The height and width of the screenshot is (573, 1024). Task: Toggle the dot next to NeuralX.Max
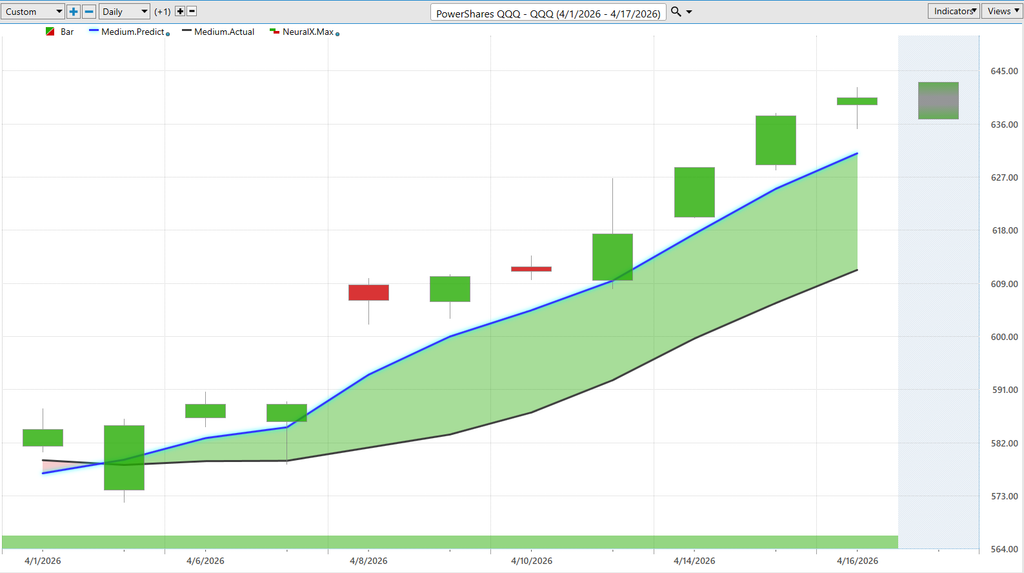[338, 34]
